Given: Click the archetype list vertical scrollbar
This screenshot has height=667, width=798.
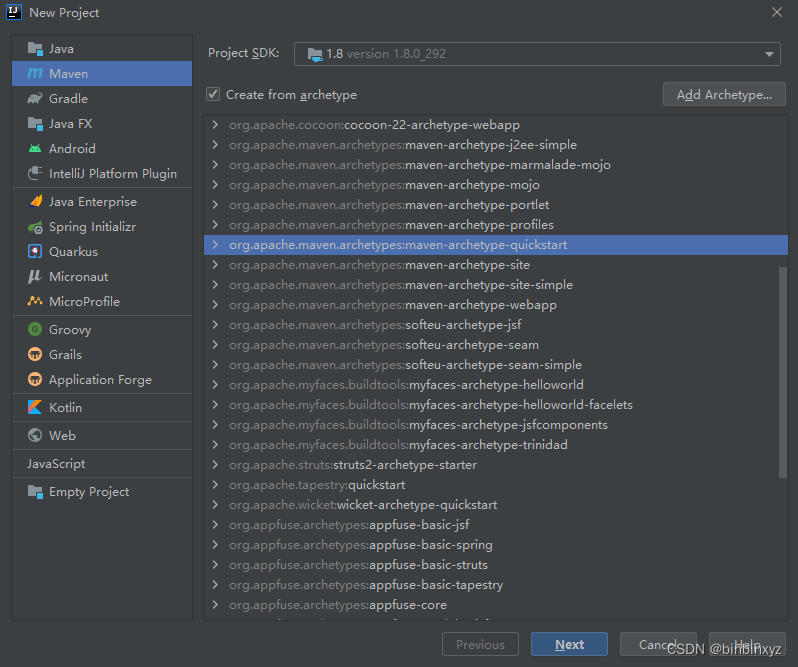Looking at the screenshot, I should click(x=783, y=372).
